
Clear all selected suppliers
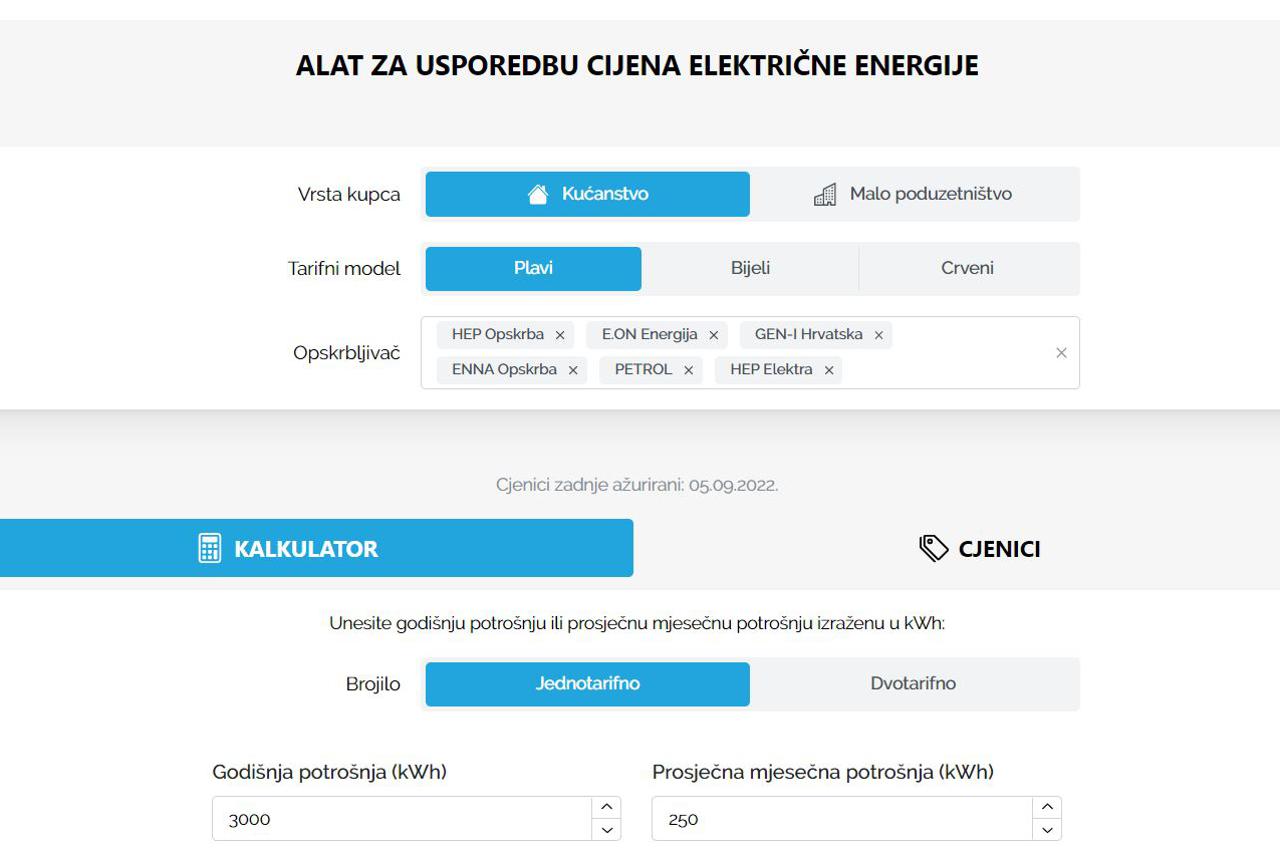[x=1061, y=353]
